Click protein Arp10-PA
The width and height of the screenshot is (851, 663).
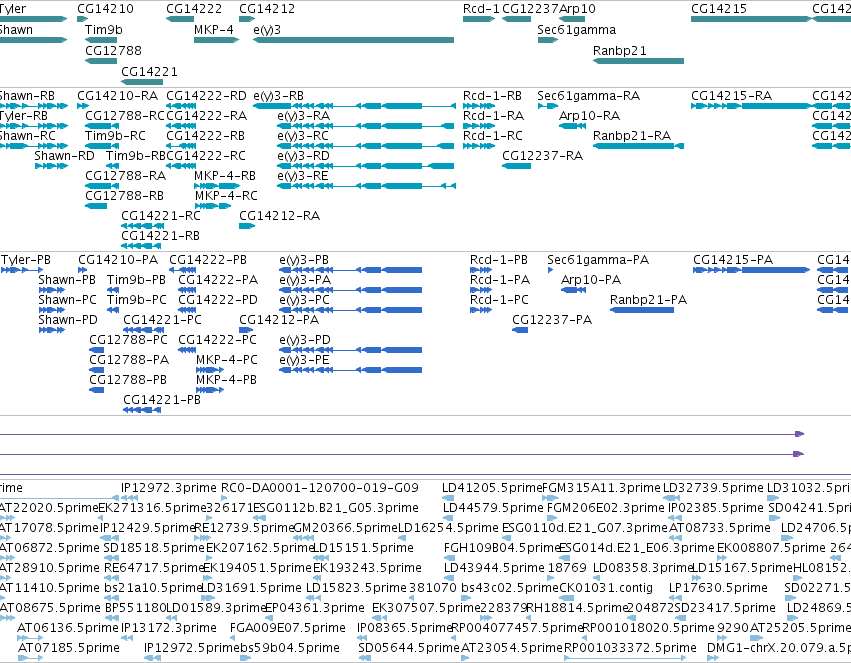pos(573,290)
